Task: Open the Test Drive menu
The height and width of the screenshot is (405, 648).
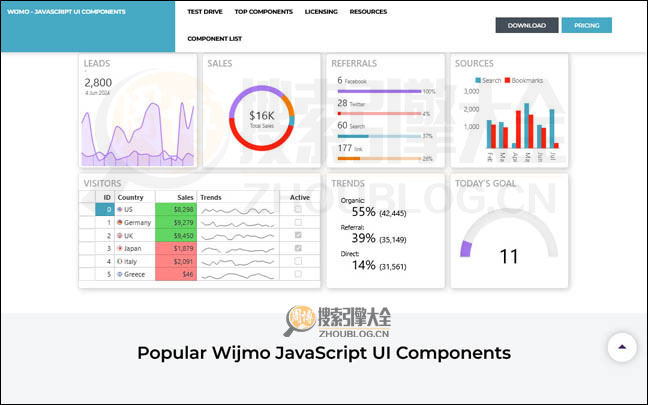Action: coord(205,12)
